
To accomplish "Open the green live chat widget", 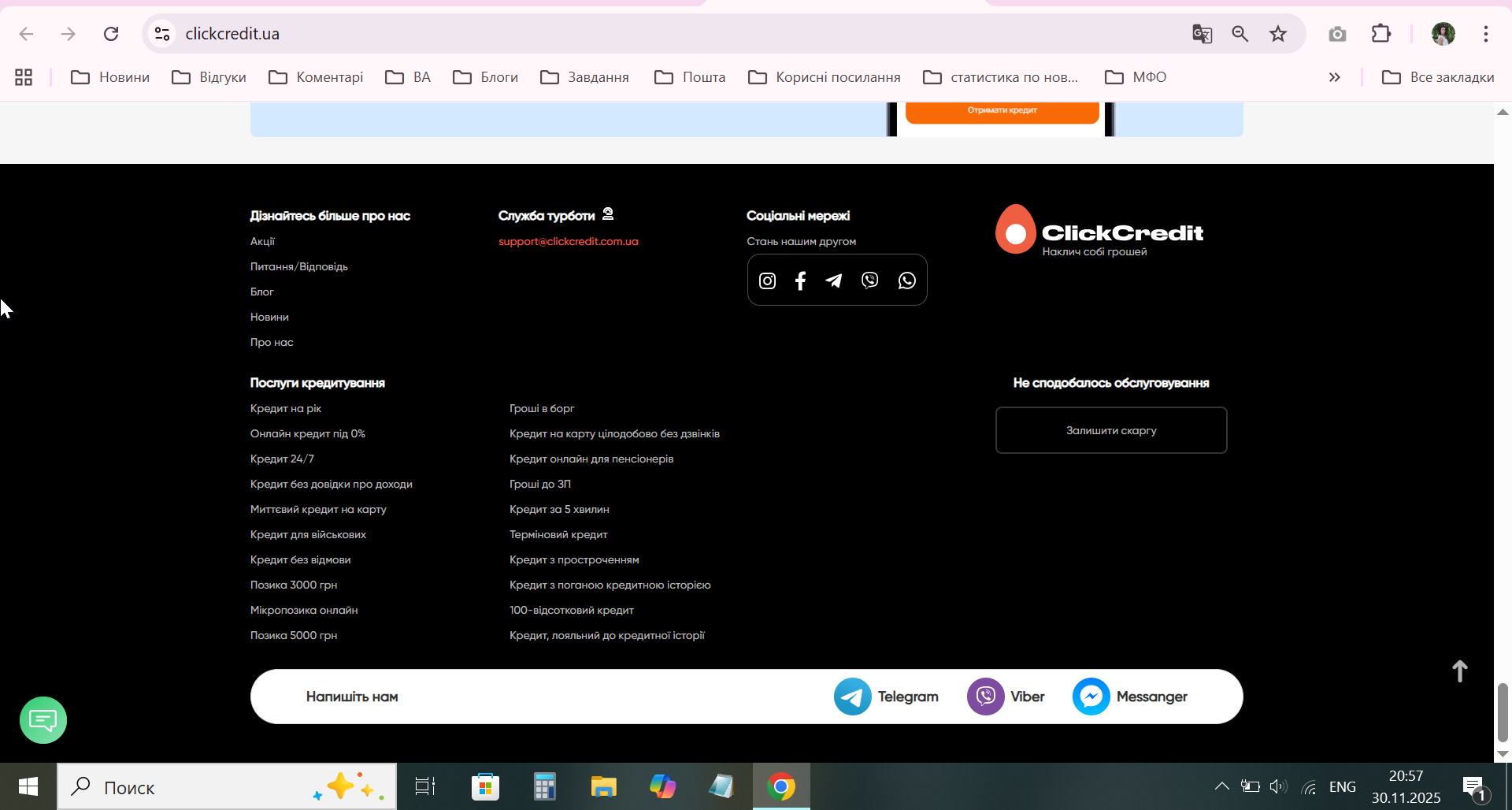I will [x=43, y=720].
